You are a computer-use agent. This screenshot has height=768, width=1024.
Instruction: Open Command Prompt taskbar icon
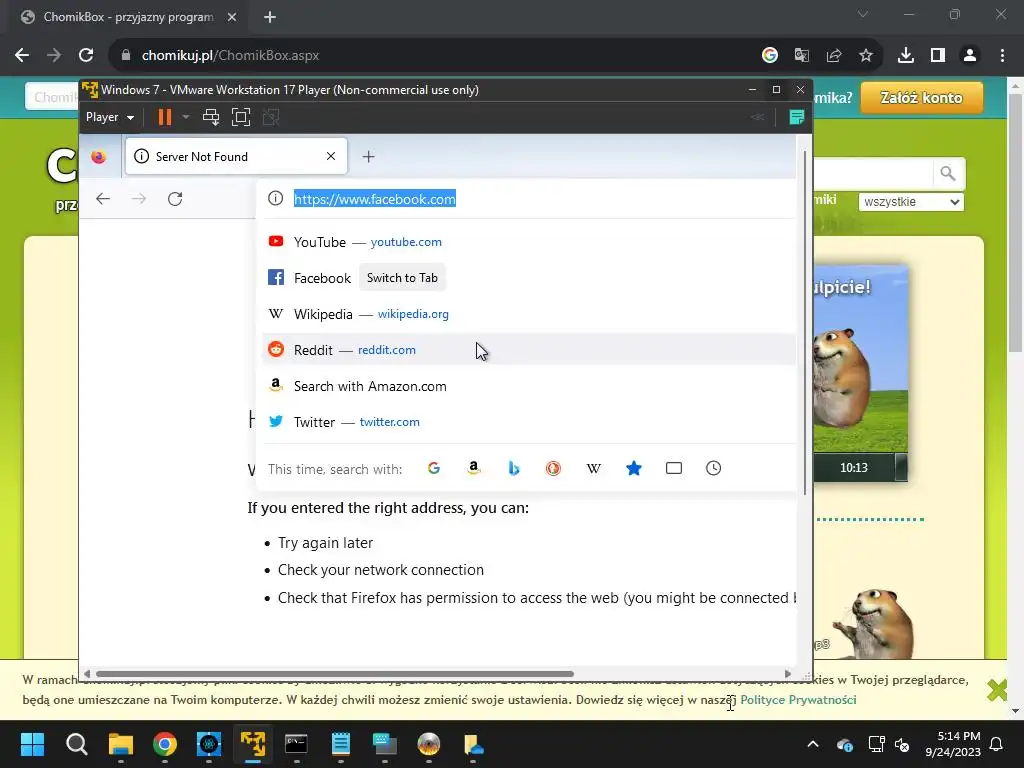coord(296,744)
